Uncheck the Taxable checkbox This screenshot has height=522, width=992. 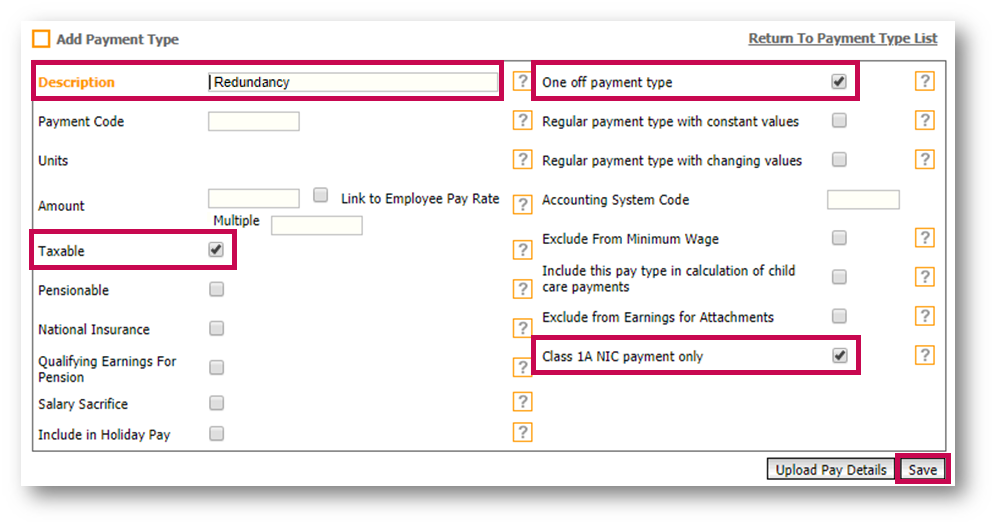coord(216,250)
